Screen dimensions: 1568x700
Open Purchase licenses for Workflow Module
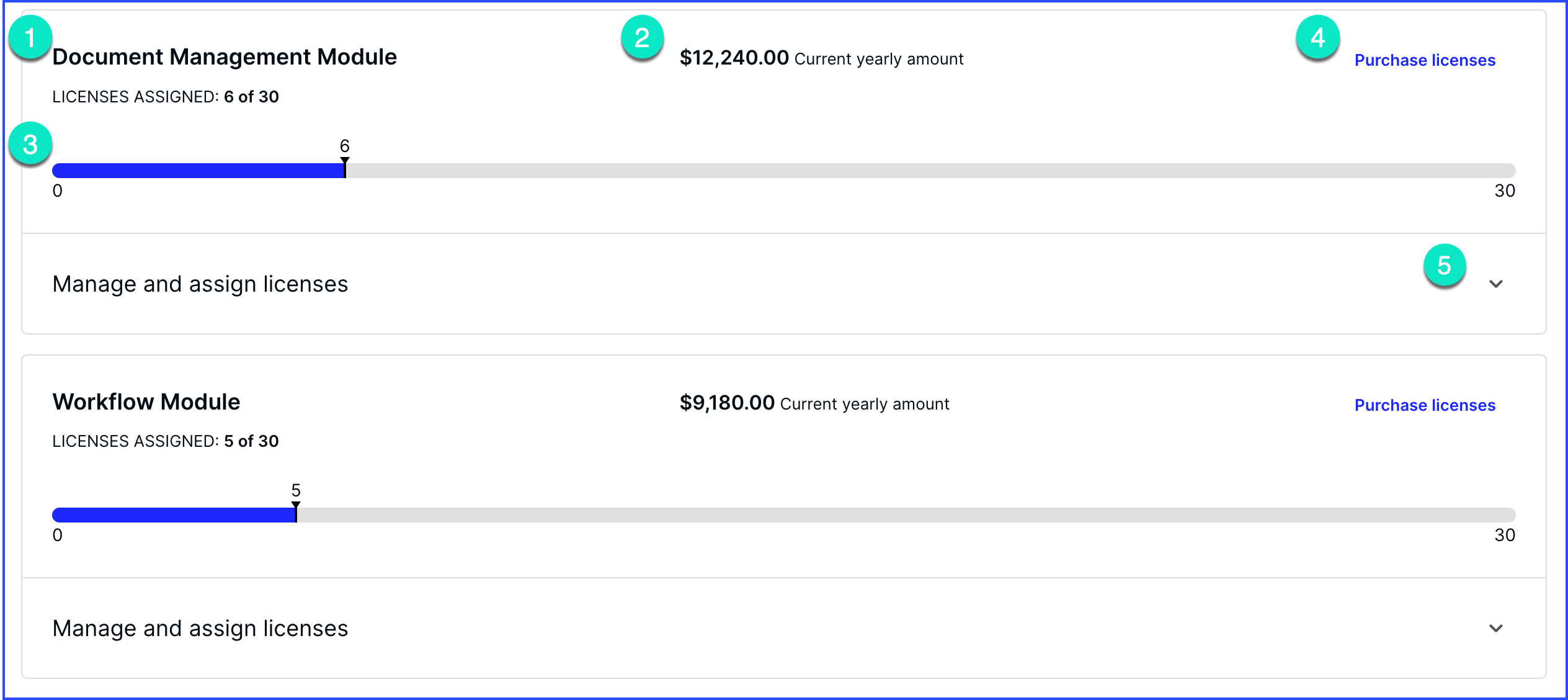1425,405
